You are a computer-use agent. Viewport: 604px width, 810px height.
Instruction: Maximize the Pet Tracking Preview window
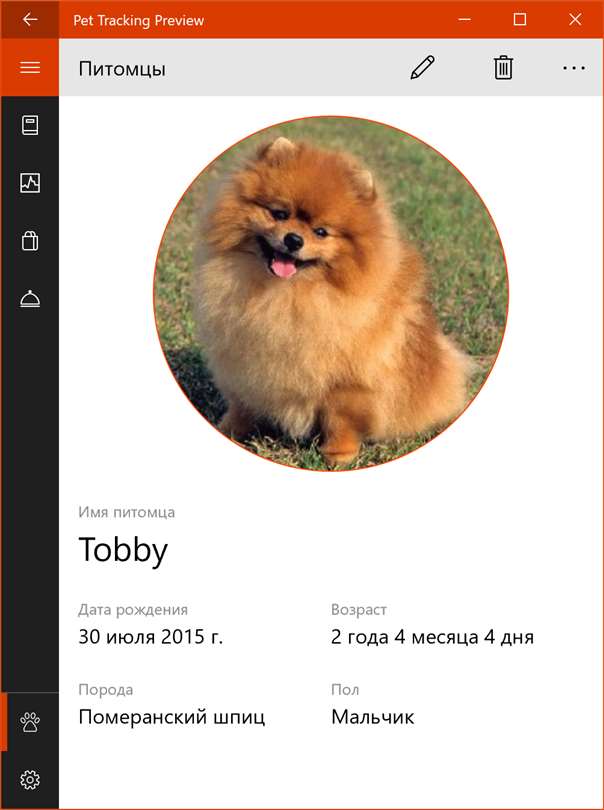[520, 20]
